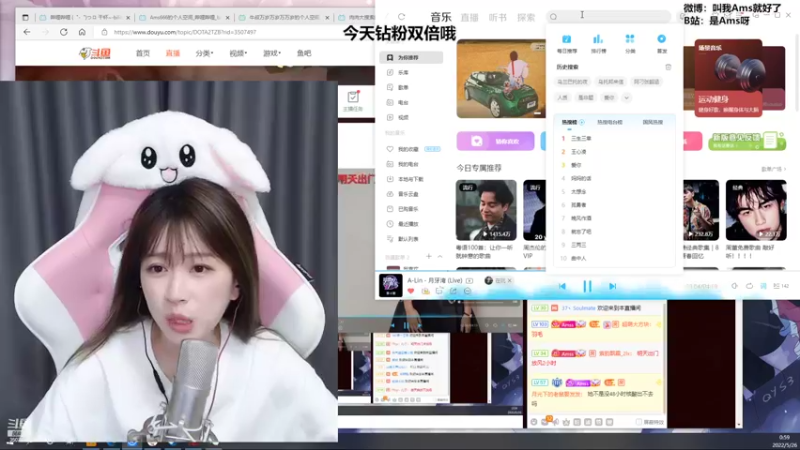Open the 粤语100首 playlist thumbnail
The height and width of the screenshot is (450, 800).
pyautogui.click(x=486, y=210)
